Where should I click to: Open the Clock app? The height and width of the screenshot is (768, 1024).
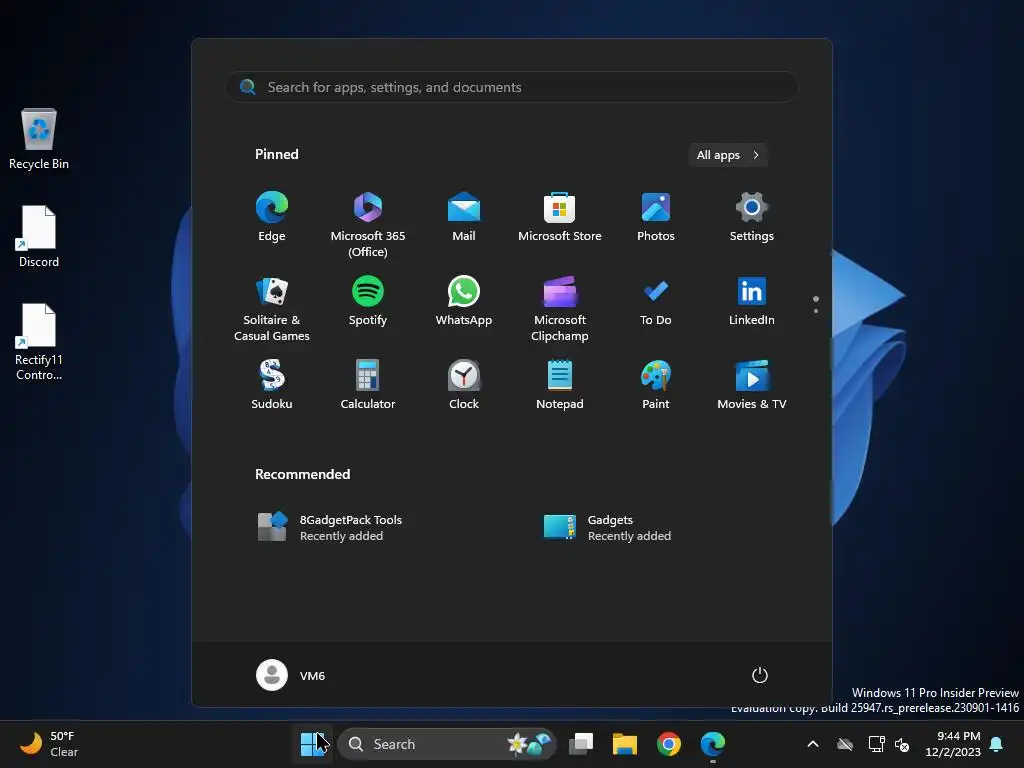point(464,385)
